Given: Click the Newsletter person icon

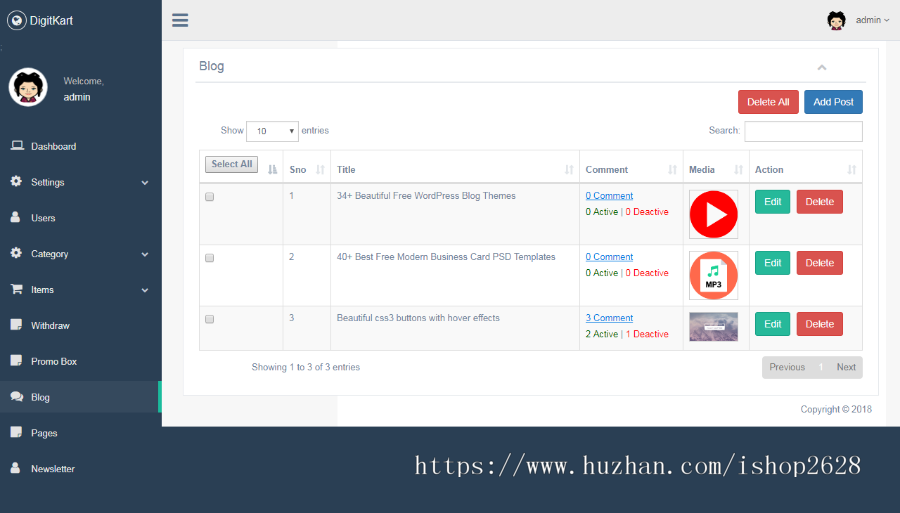Looking at the screenshot, I should (15, 468).
